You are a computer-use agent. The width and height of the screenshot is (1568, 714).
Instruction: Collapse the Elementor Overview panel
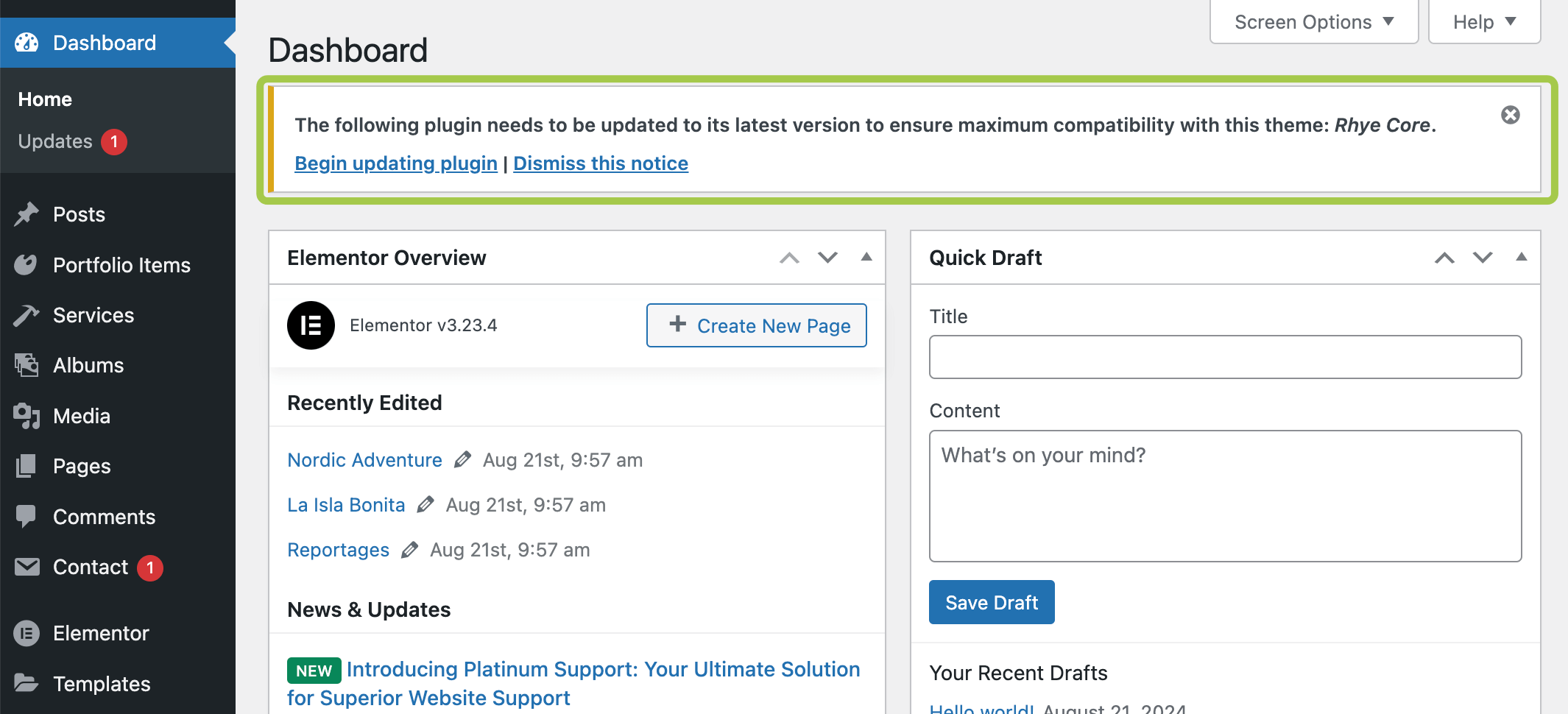(866, 258)
